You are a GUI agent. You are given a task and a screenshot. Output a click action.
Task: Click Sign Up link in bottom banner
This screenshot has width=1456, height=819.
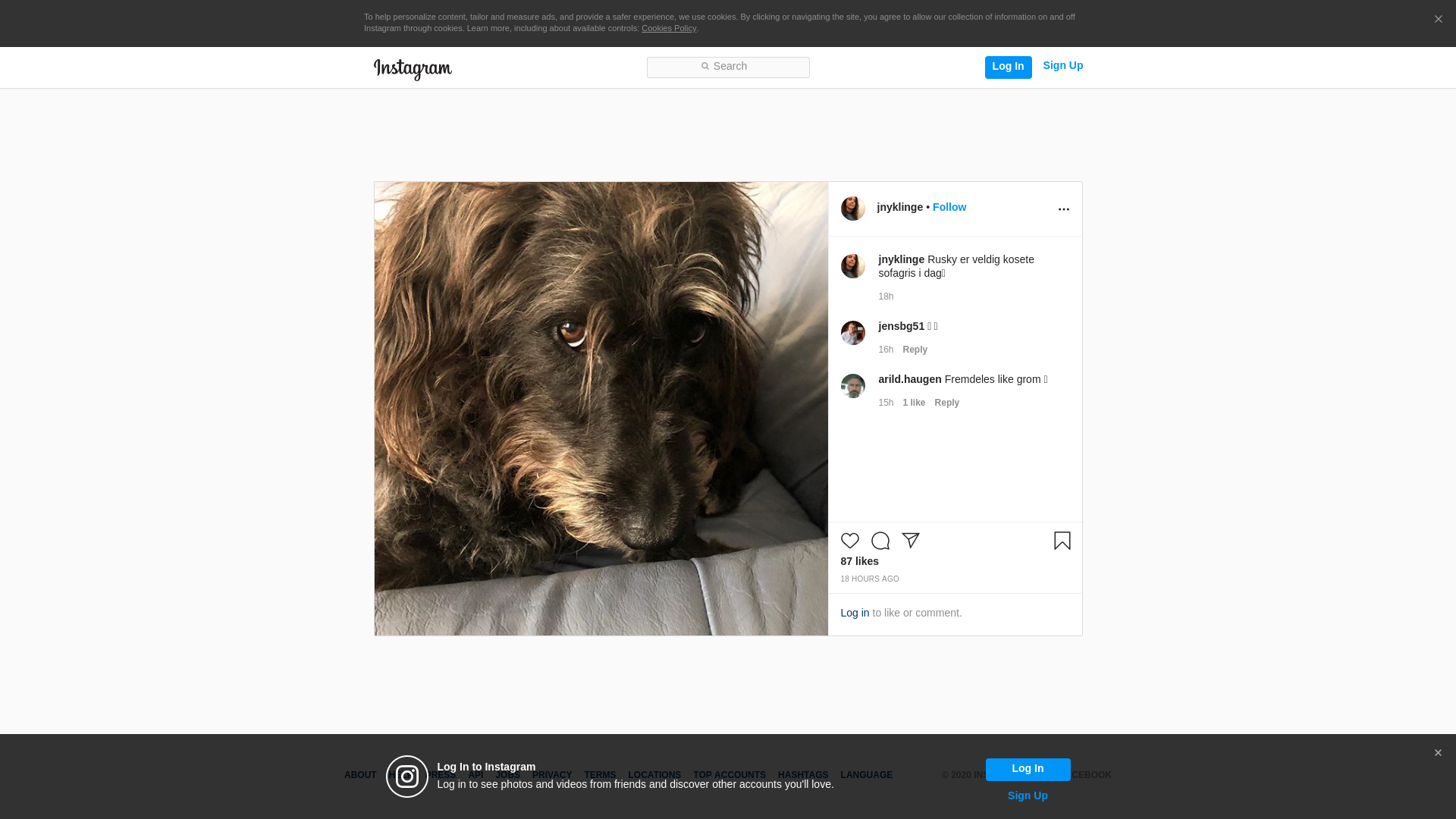pyautogui.click(x=1028, y=795)
